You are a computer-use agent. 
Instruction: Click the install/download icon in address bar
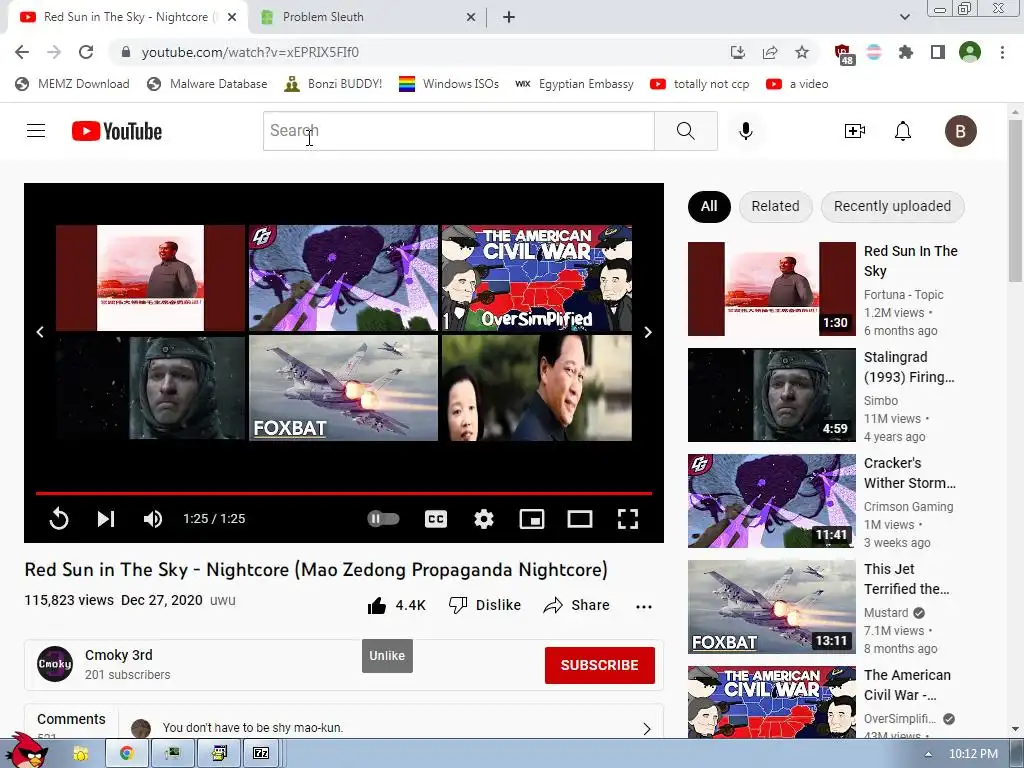coord(738,52)
